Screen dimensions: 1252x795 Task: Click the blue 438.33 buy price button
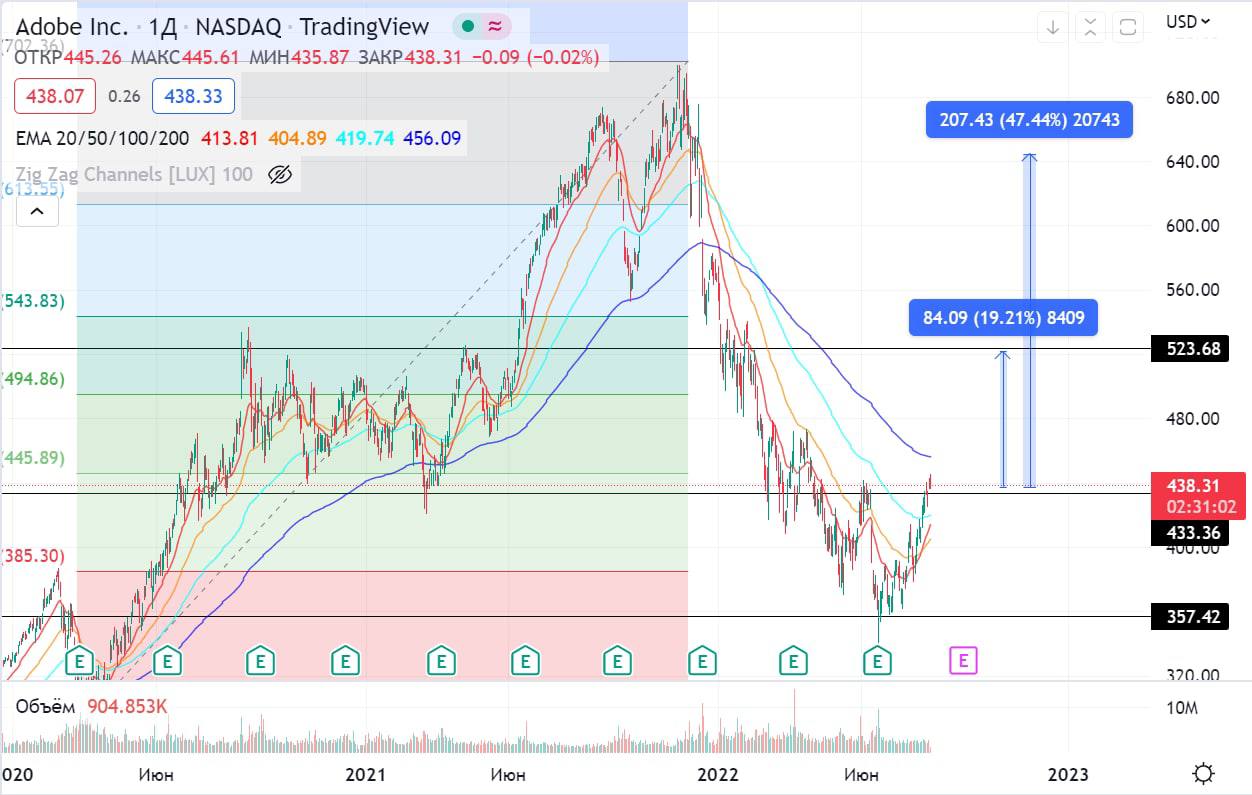[194, 96]
